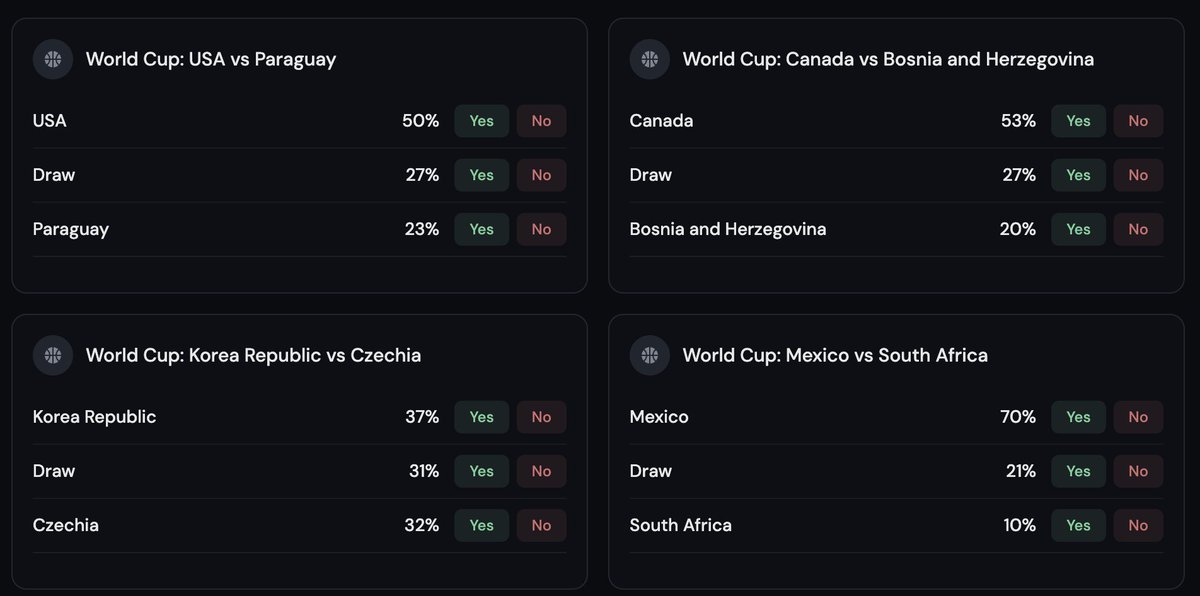Open the Mexico vs South Africa market title
Screen dimensions: 1200x596
pyautogui.click(x=835, y=355)
